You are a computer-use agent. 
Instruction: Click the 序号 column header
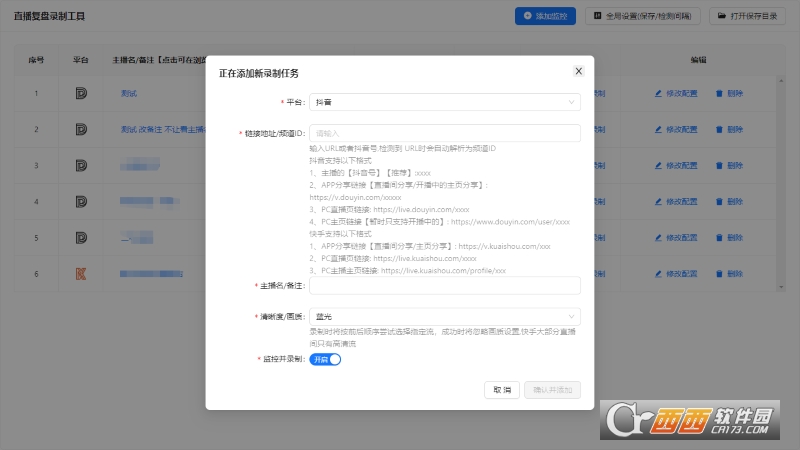coord(36,60)
